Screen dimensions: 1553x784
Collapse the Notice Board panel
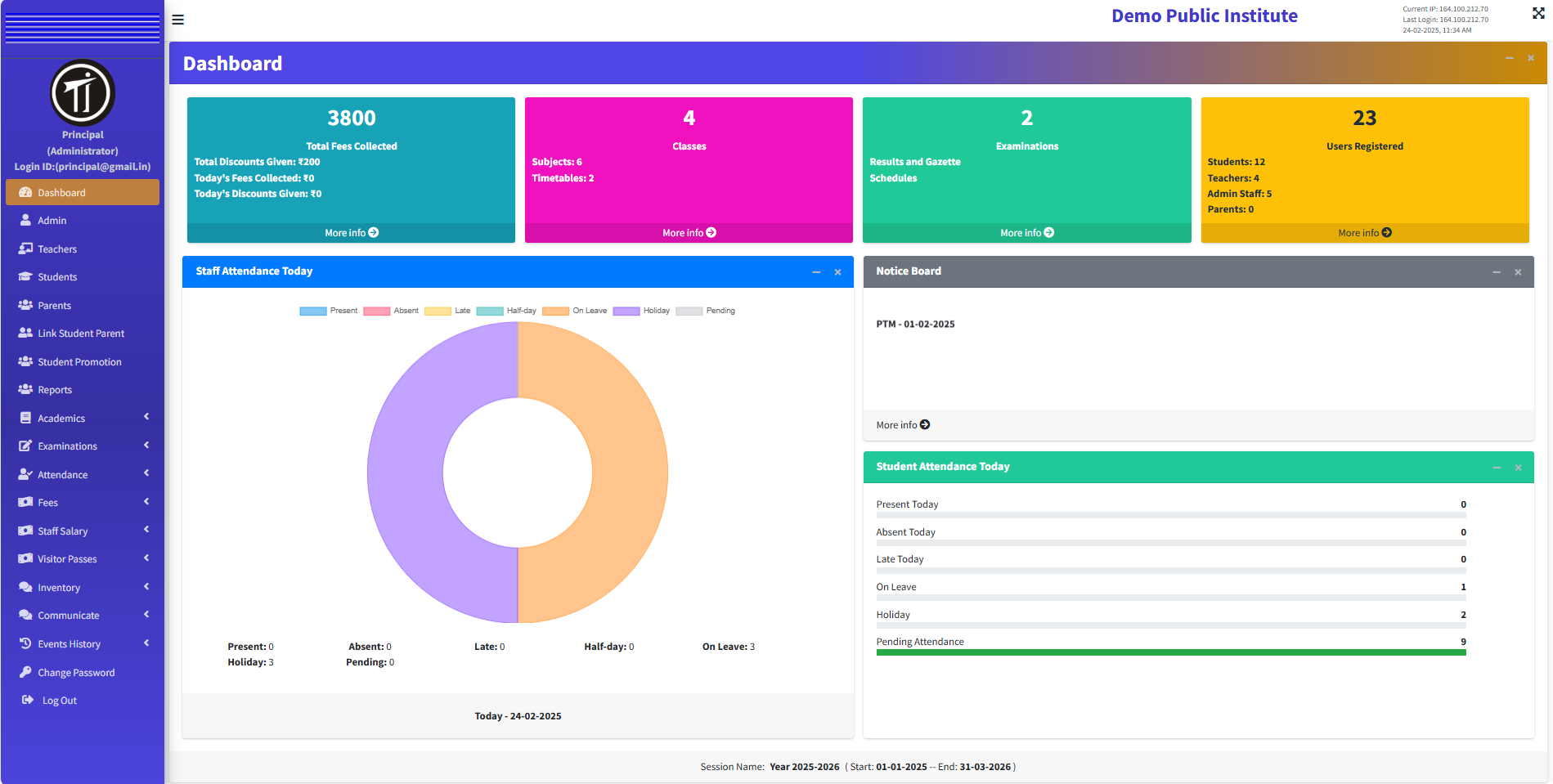(x=1497, y=272)
